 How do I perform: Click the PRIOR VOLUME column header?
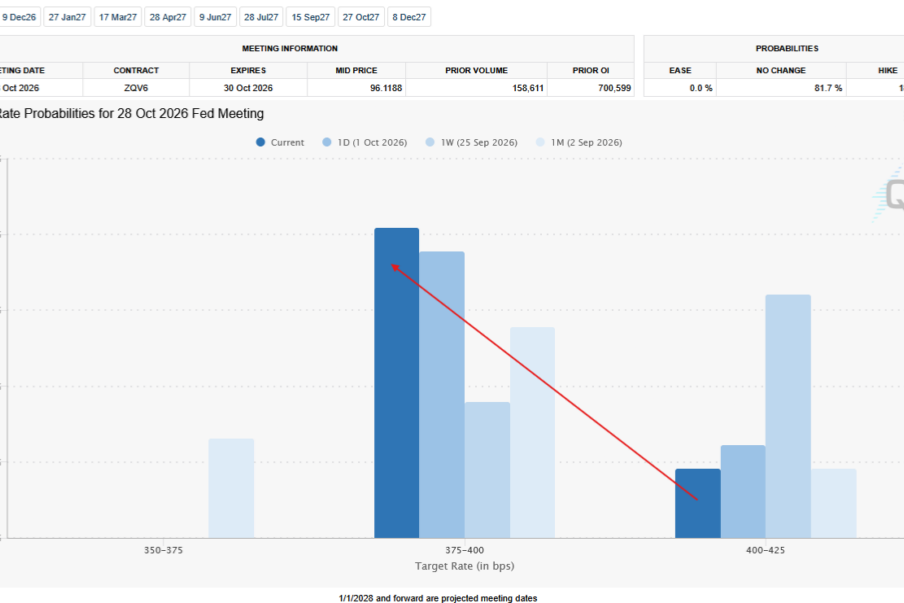pyautogui.click(x=476, y=70)
